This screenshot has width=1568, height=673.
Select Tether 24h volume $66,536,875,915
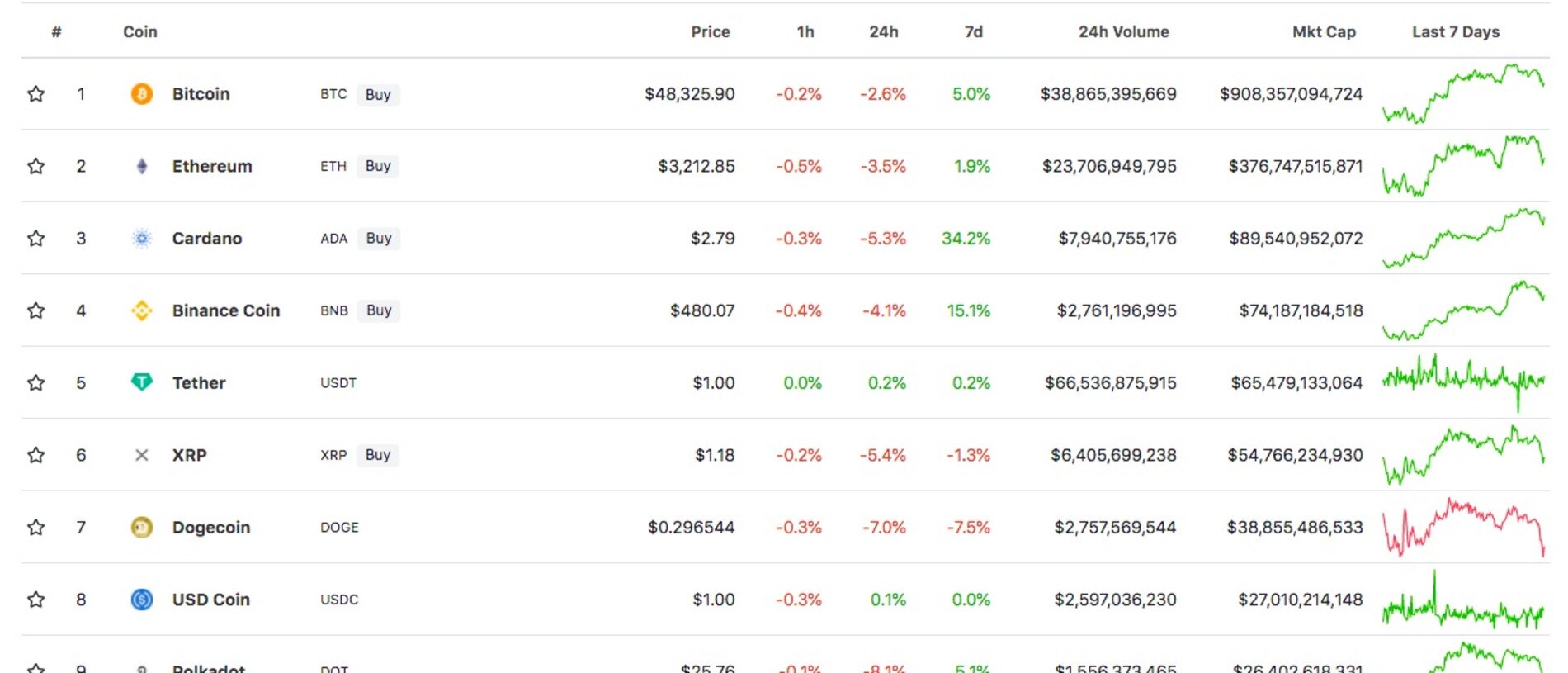coord(1111,383)
